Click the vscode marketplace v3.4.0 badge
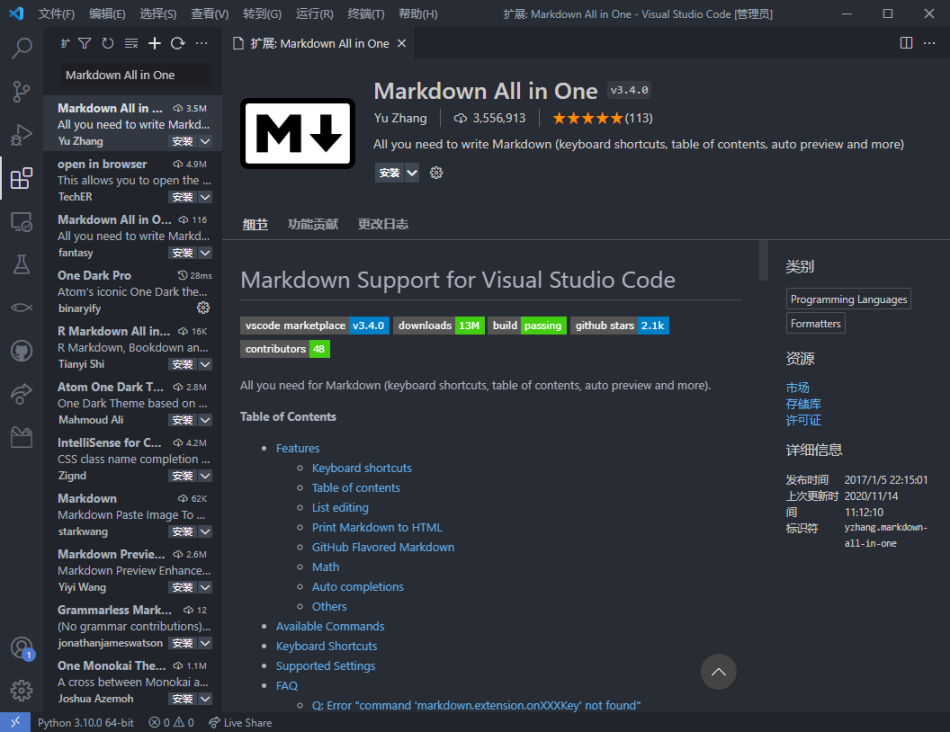The image size is (950, 732). tap(314, 325)
